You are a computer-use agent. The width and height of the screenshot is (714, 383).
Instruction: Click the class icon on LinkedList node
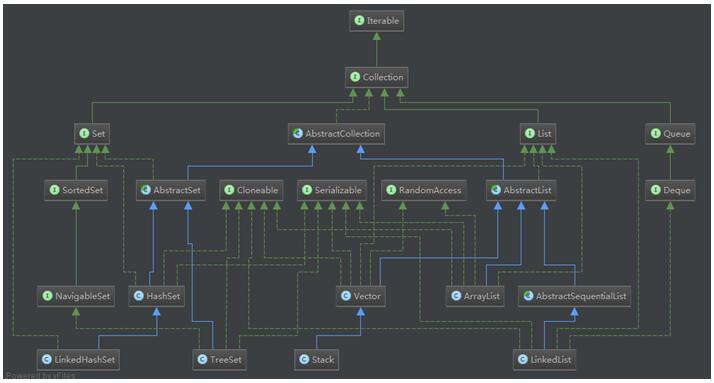tap(522, 359)
